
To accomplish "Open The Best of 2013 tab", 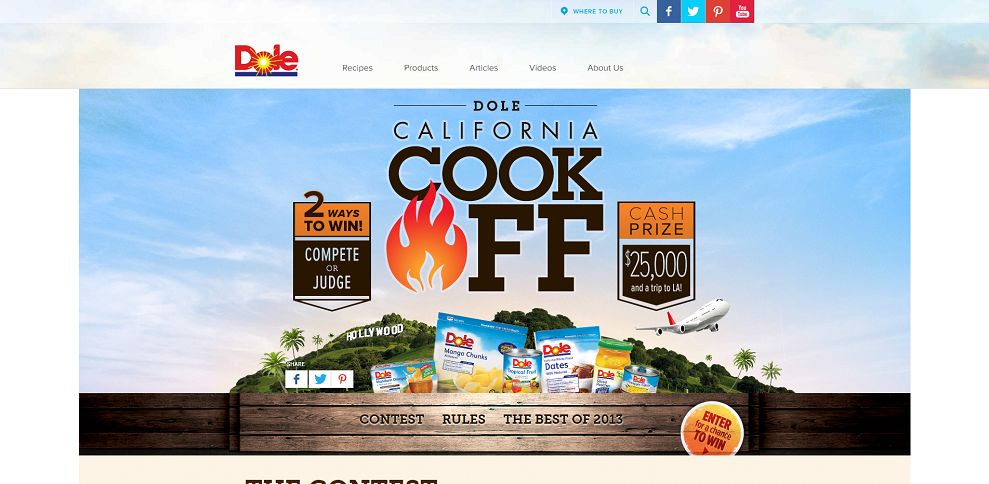I will click(563, 419).
